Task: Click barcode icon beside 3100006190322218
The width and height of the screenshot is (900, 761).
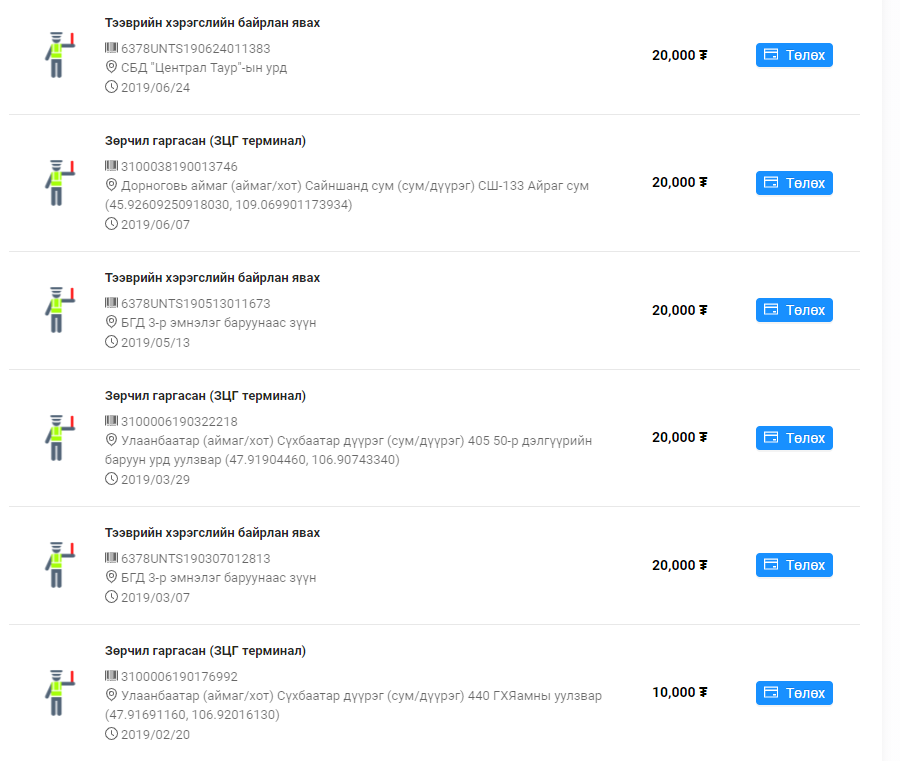Action: tap(111, 421)
